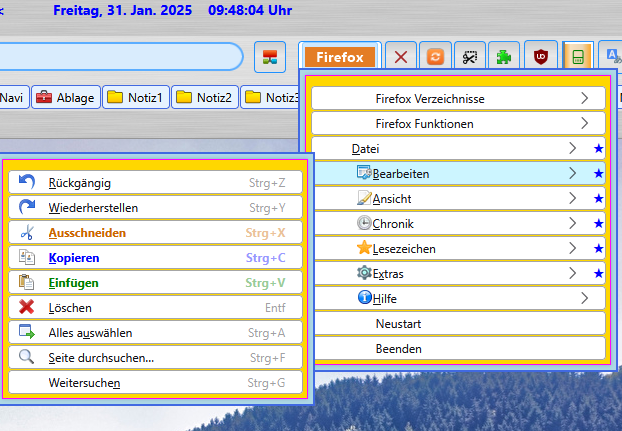The height and width of the screenshot is (431, 622).
Task: Click the red X toolbar icon
Action: click(x=401, y=56)
